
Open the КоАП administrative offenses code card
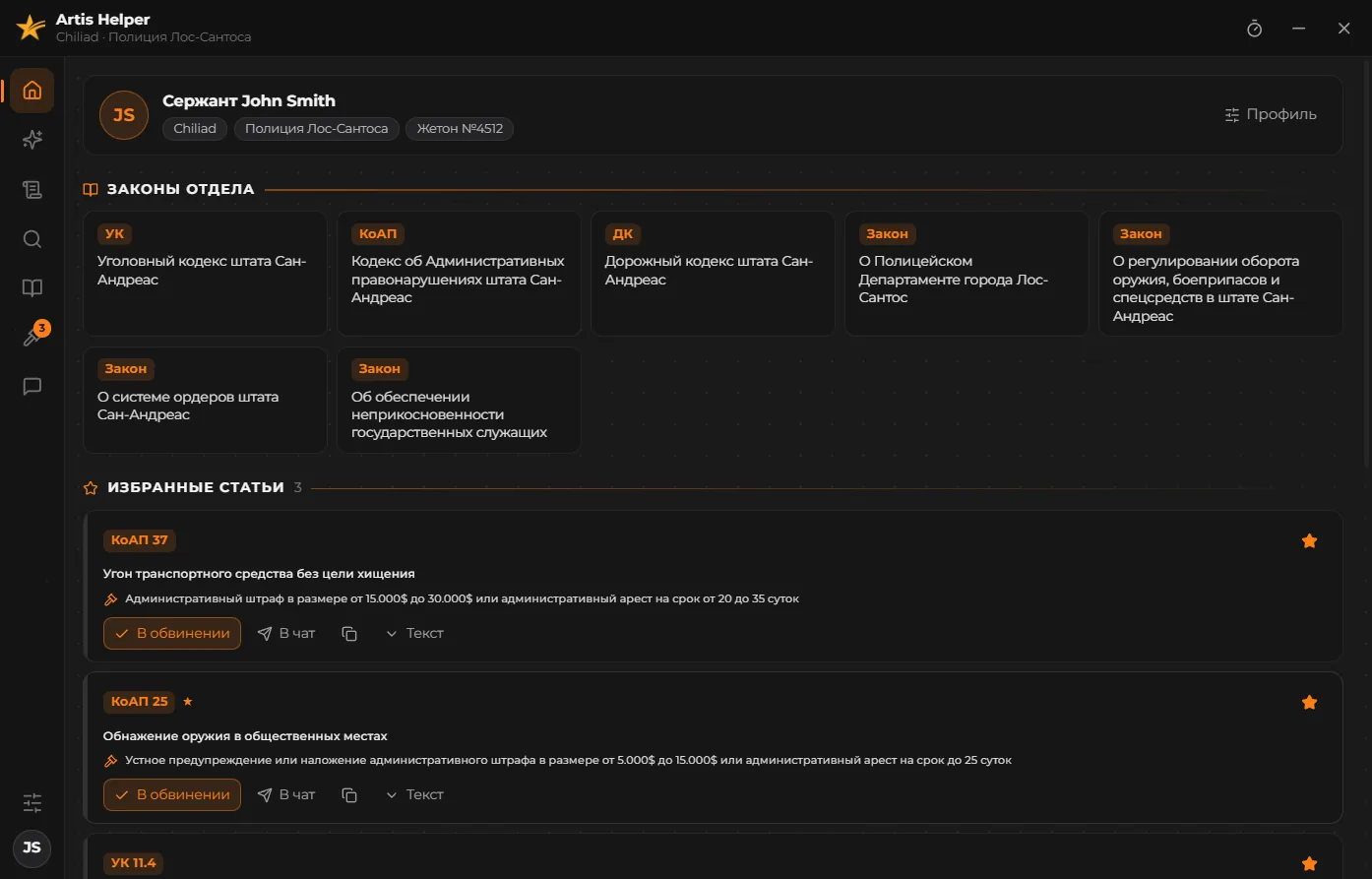459,274
